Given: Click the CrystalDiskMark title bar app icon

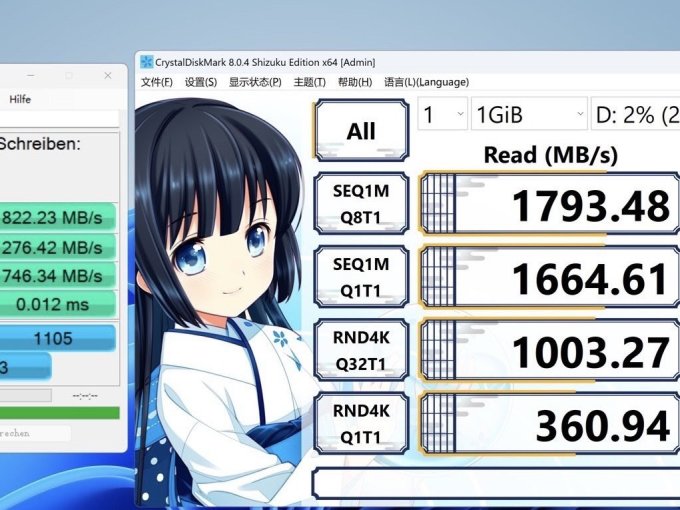Looking at the screenshot, I should click(147, 63).
